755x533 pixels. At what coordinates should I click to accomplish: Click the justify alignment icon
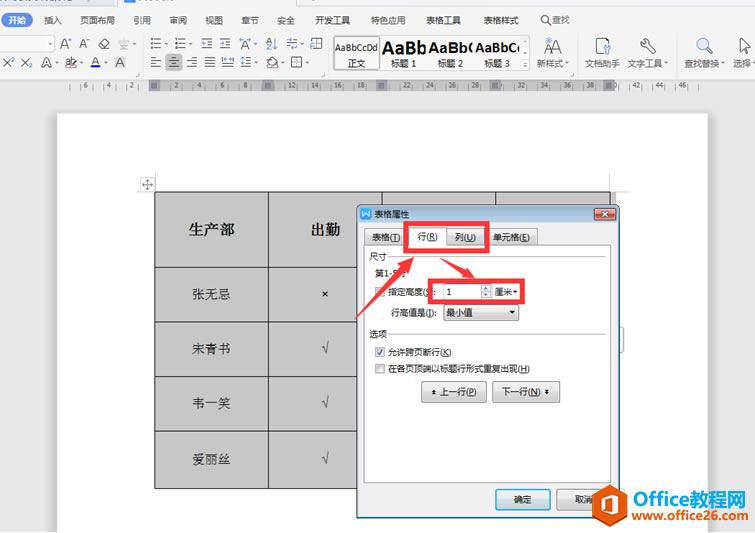coord(209,62)
